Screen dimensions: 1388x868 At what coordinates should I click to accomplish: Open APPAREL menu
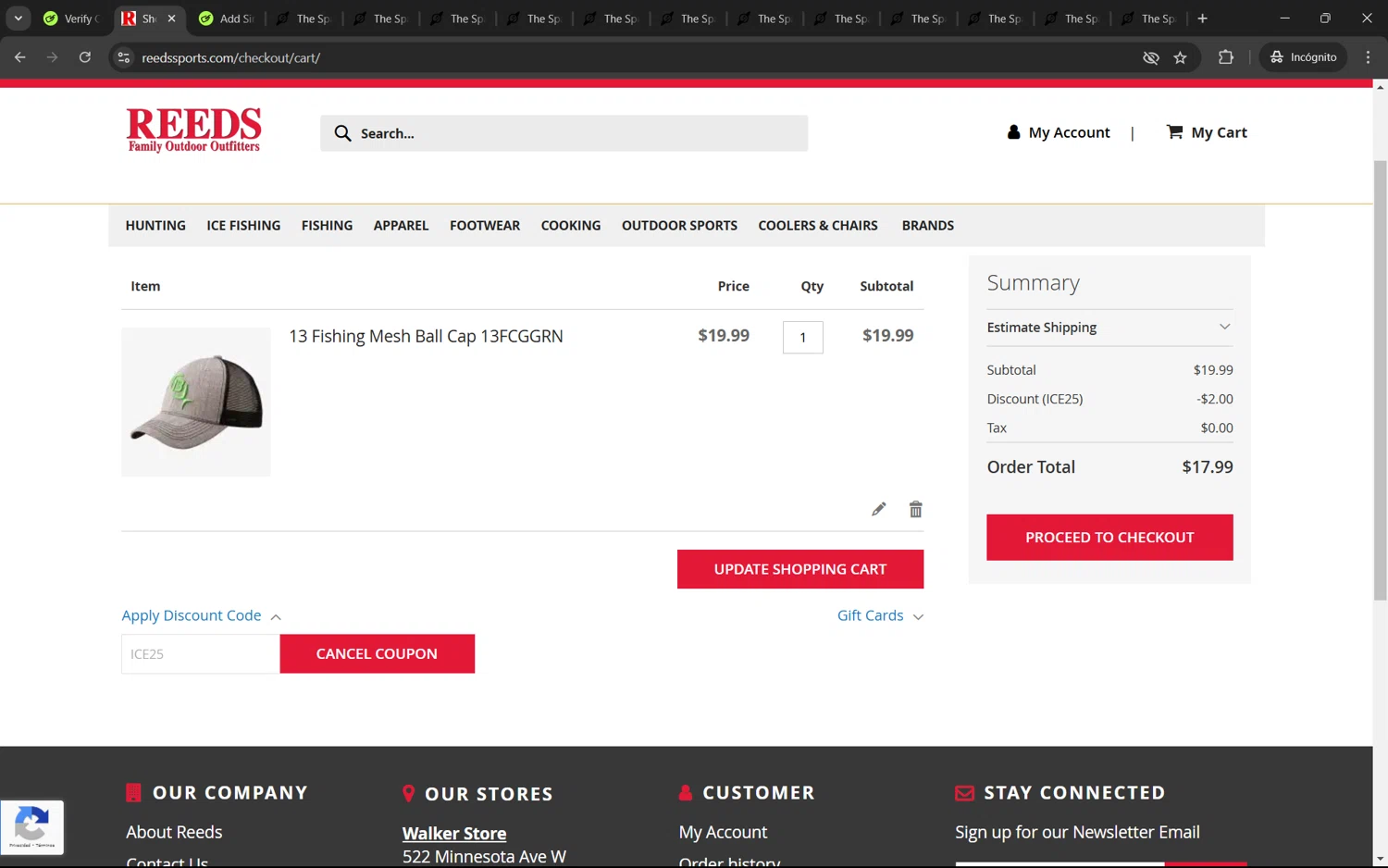401,226
